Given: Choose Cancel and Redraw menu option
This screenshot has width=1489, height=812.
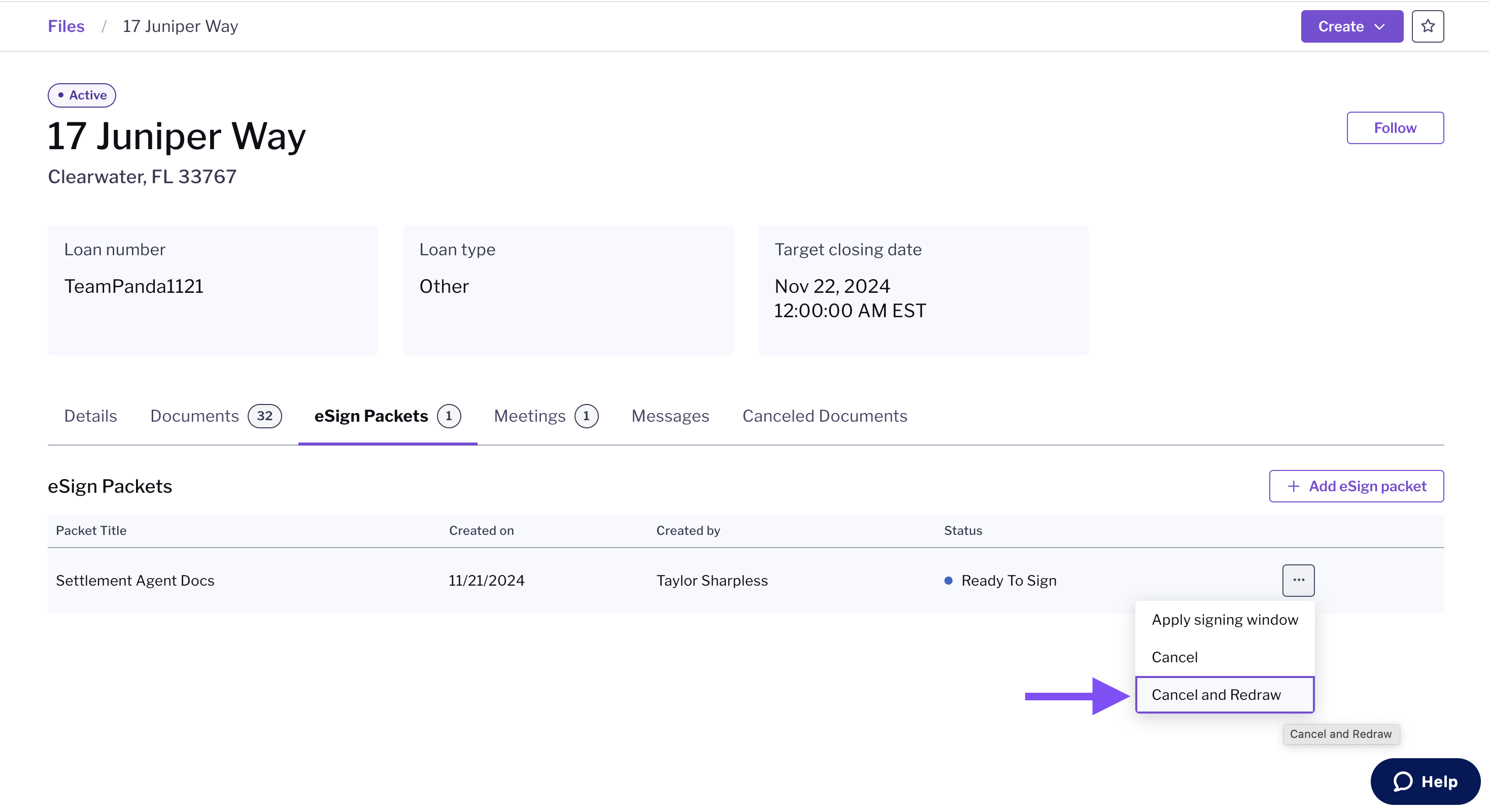Looking at the screenshot, I should 1224,694.
